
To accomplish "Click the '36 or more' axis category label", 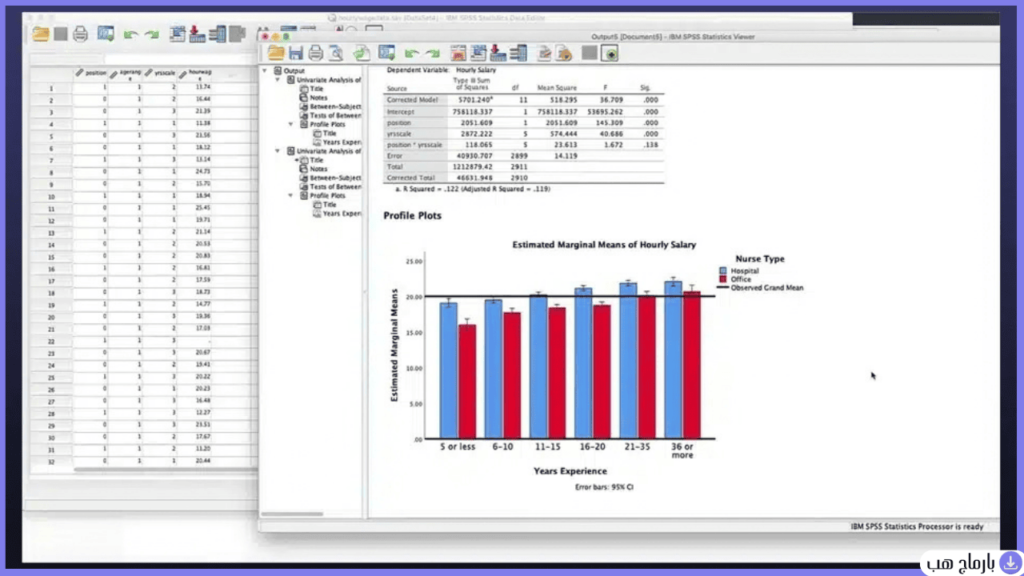I will [682, 451].
